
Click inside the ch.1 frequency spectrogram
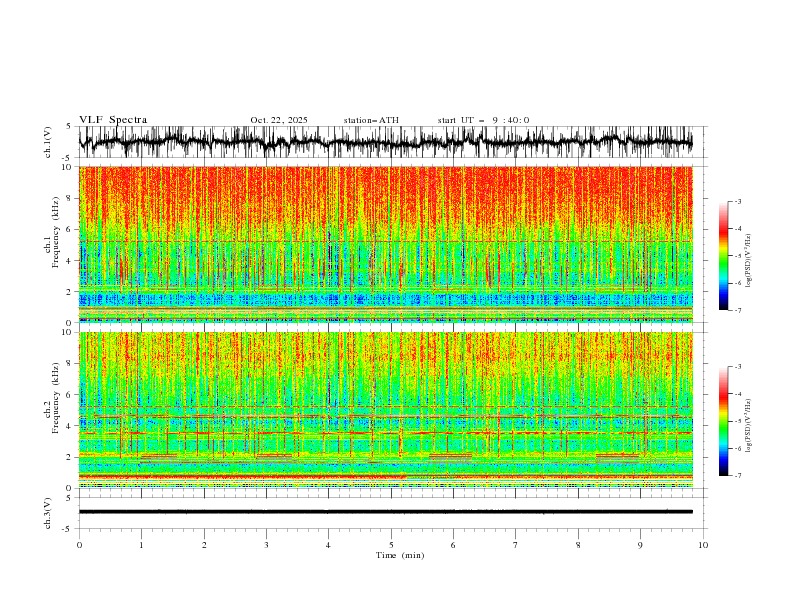point(385,244)
